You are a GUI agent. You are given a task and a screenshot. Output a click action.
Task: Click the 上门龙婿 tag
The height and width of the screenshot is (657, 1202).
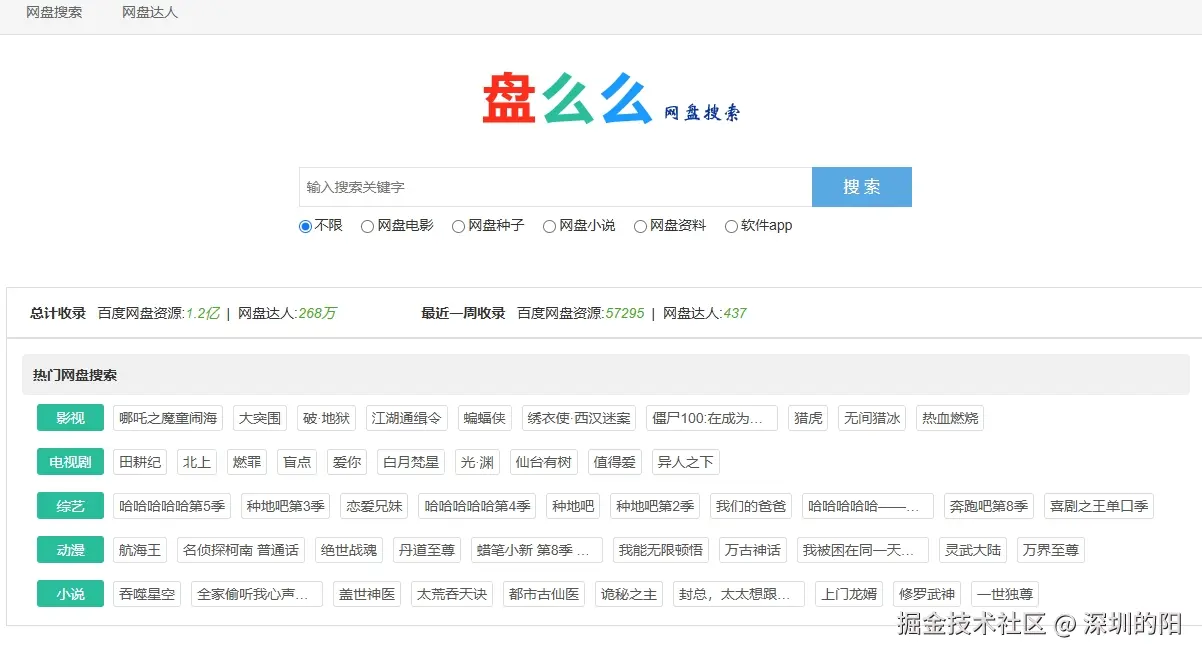(849, 594)
